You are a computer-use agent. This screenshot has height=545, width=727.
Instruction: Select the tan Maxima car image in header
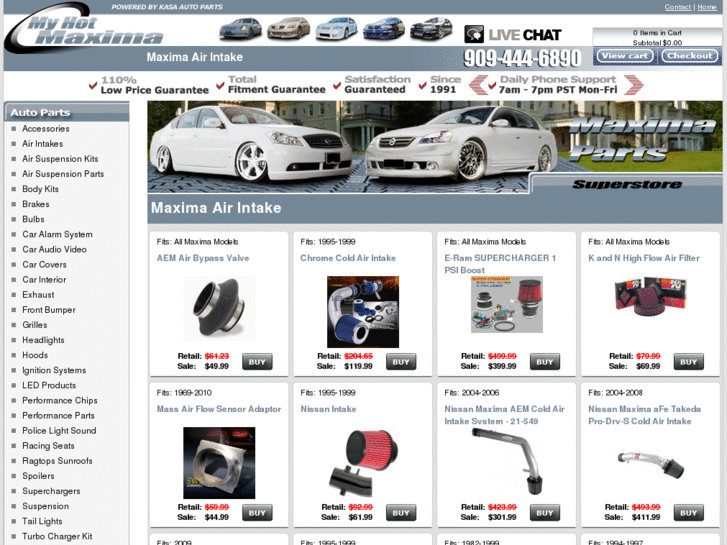coord(288,29)
